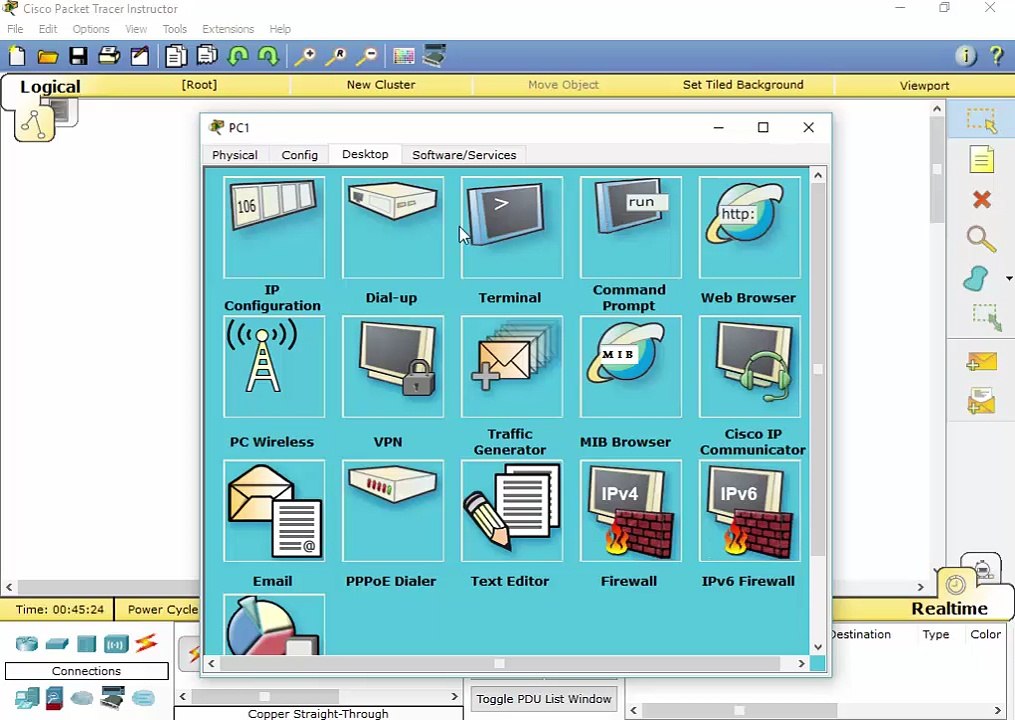Click the Open folder toolbar icon
This screenshot has width=1015, height=720.
coord(47,56)
